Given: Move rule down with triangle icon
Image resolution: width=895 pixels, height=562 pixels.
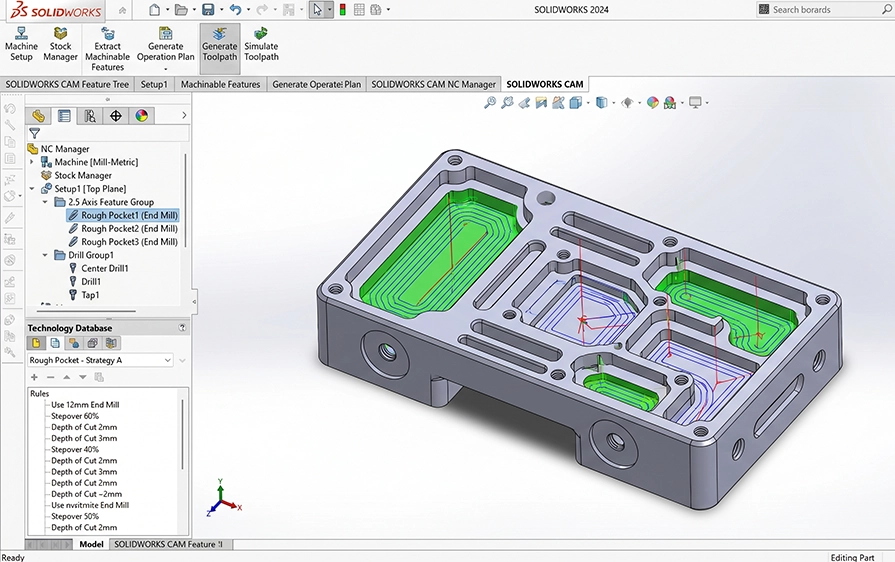Looking at the screenshot, I should [x=83, y=377].
